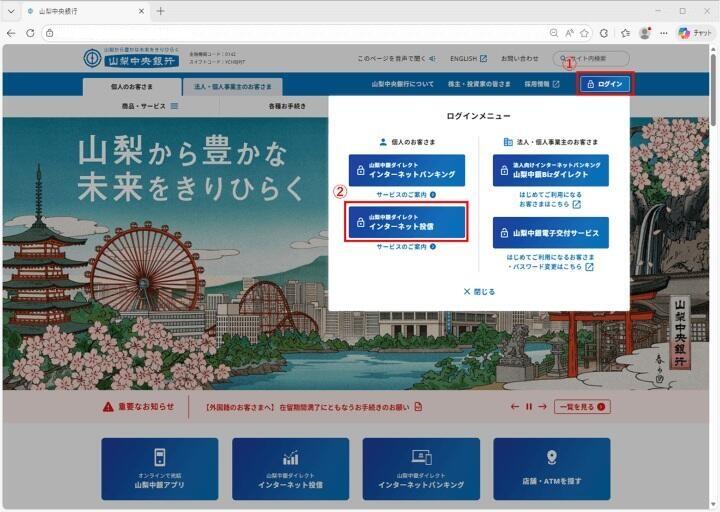Open the ENGLISH site link

point(469,59)
